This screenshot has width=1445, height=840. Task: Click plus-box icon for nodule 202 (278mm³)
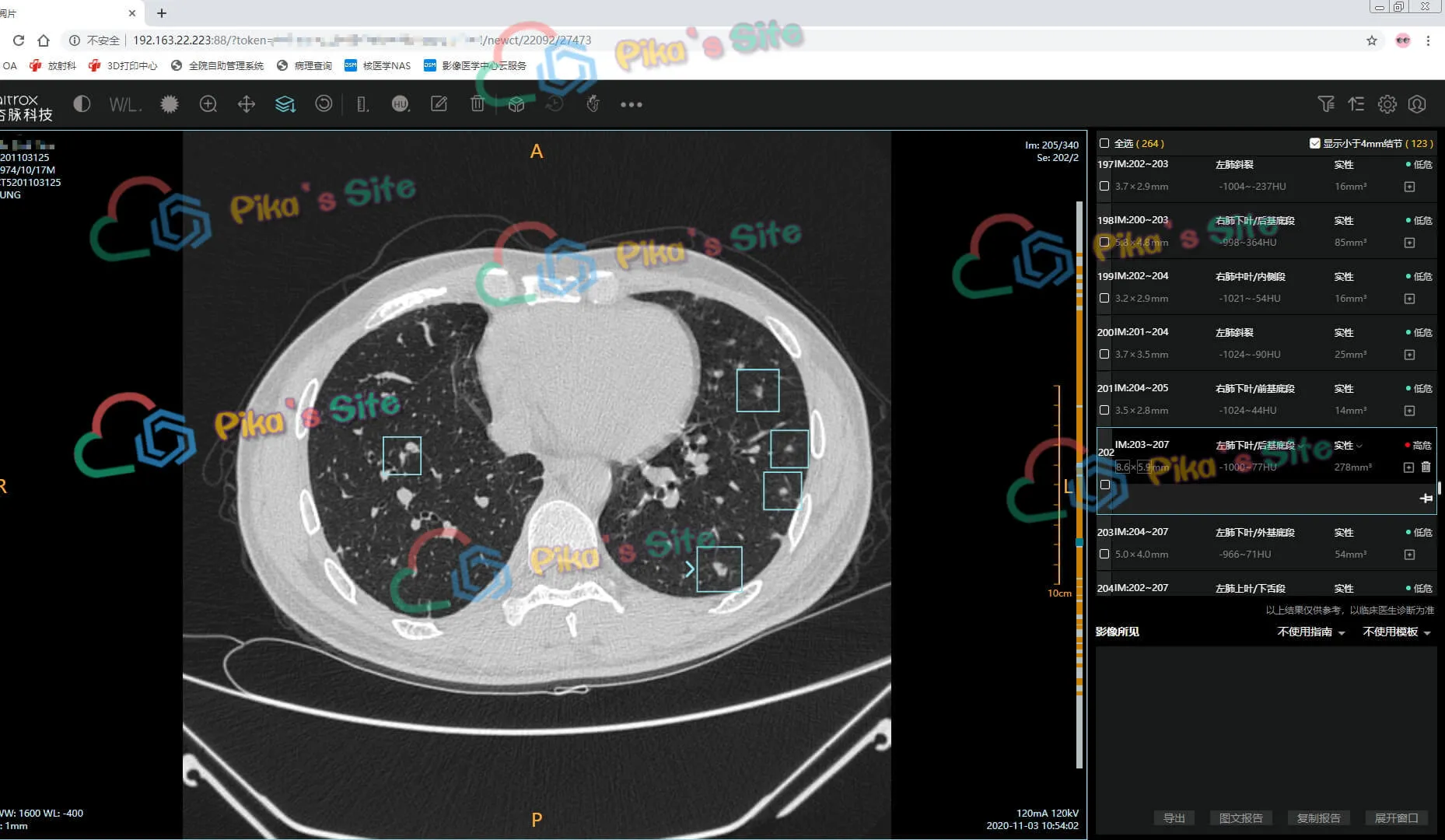click(1408, 467)
